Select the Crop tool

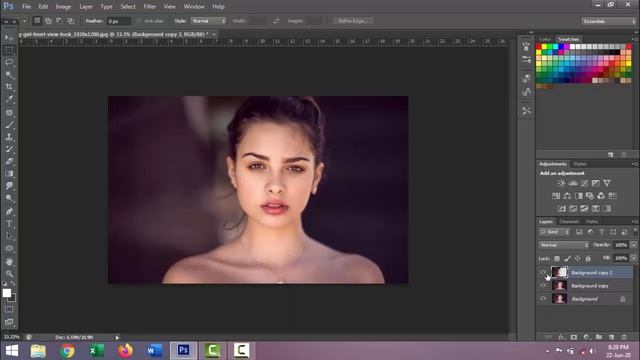9,87
